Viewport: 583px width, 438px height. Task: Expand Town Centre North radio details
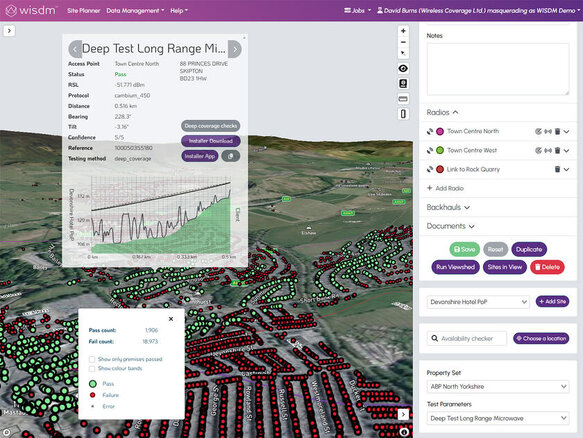[566, 131]
